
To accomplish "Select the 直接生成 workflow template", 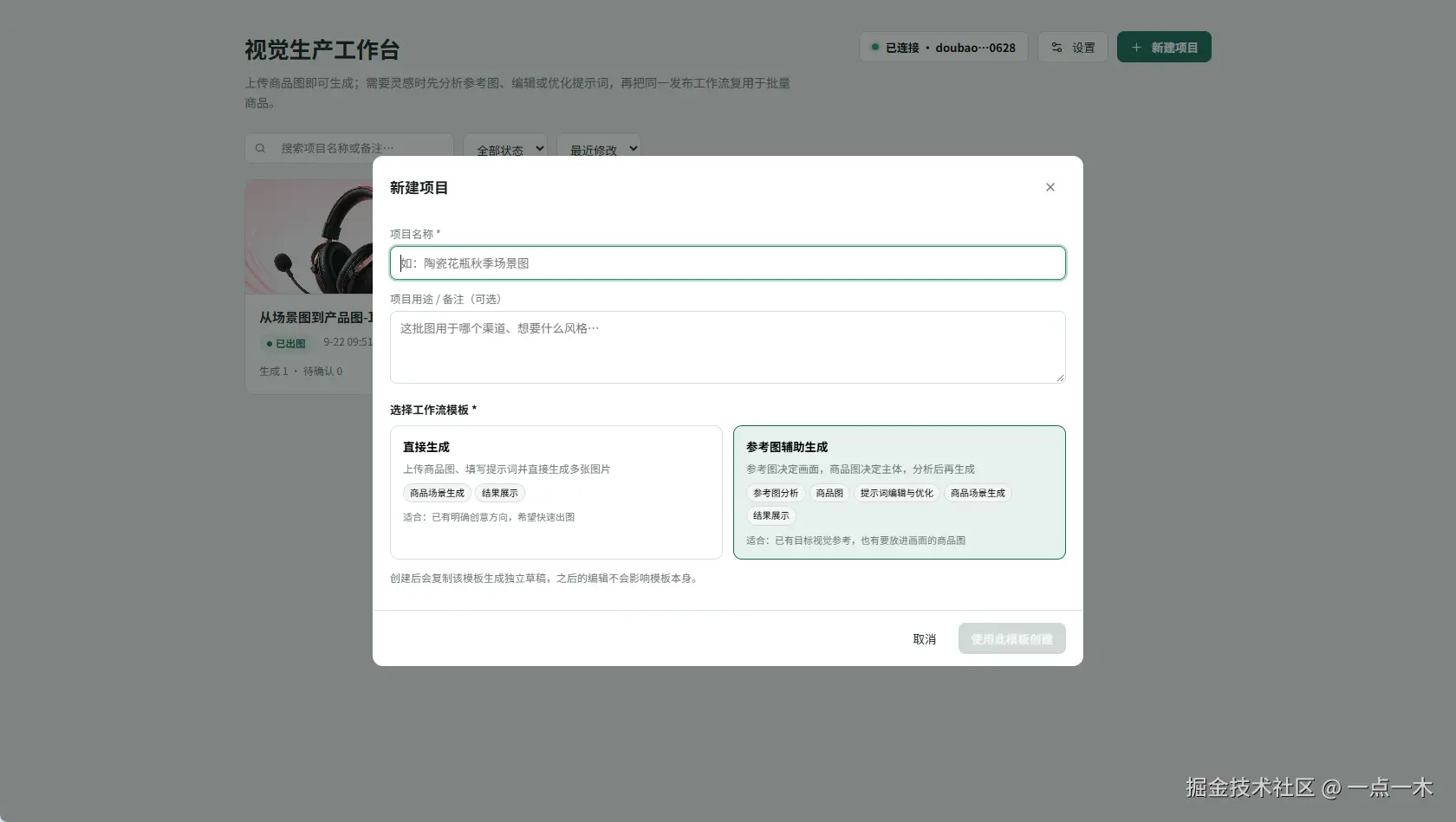I will (x=556, y=492).
